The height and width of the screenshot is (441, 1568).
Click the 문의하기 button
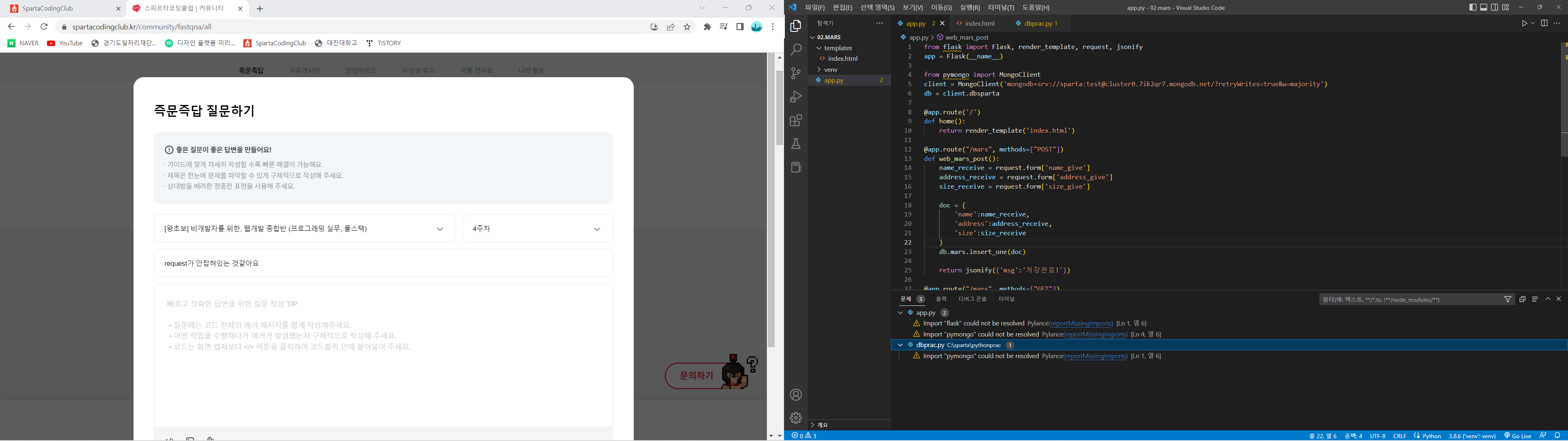tap(696, 376)
